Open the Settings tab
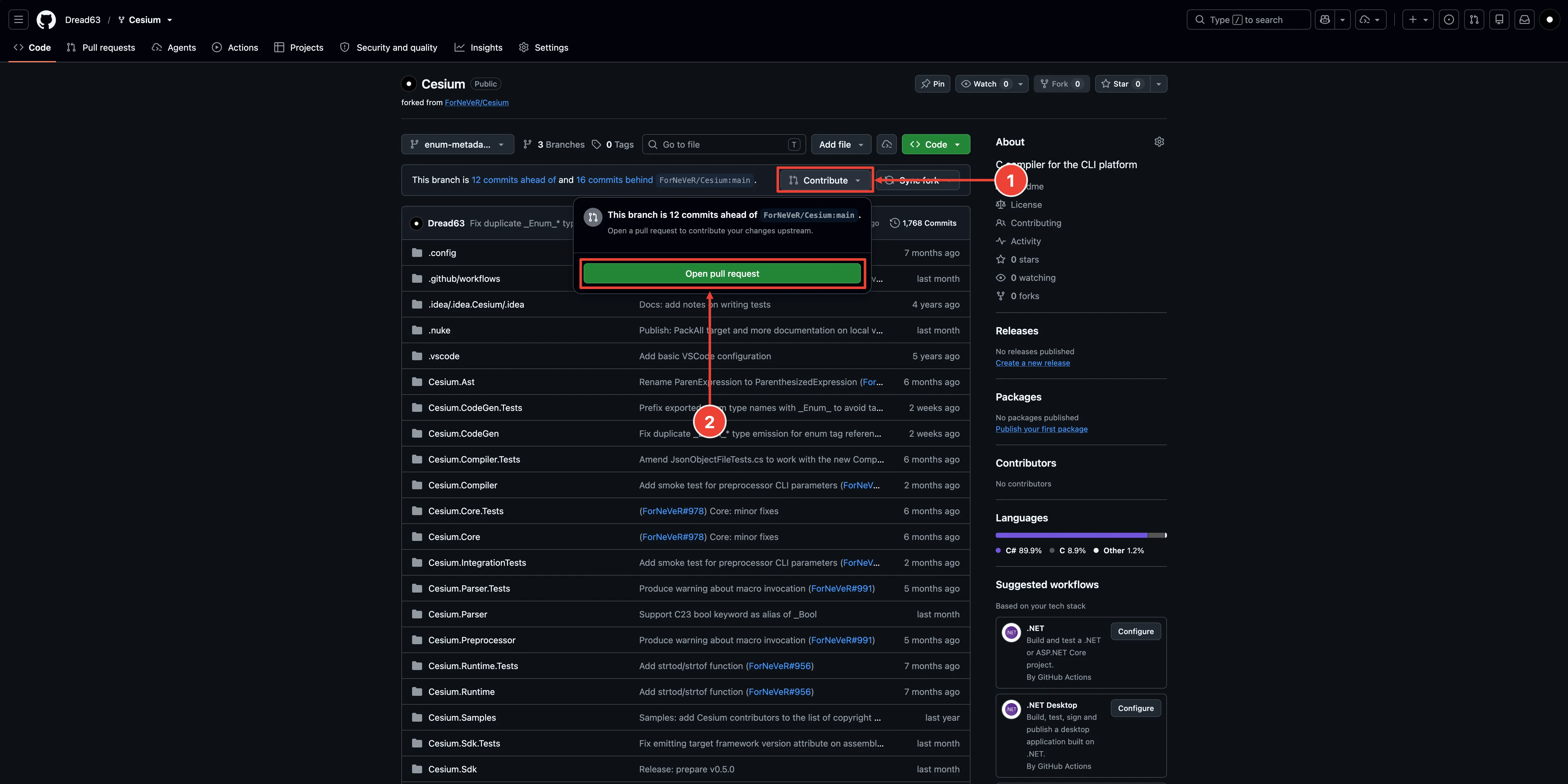Viewport: 1568px width, 784px height. pyautogui.click(x=544, y=48)
